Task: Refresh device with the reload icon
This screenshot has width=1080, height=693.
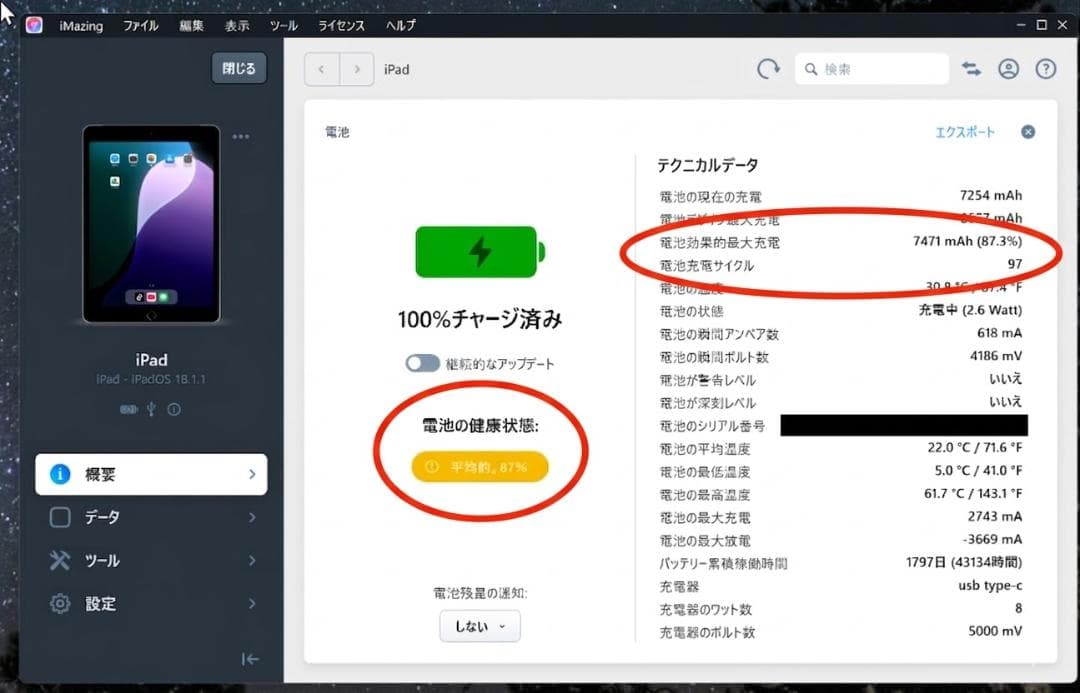Action: coord(768,69)
